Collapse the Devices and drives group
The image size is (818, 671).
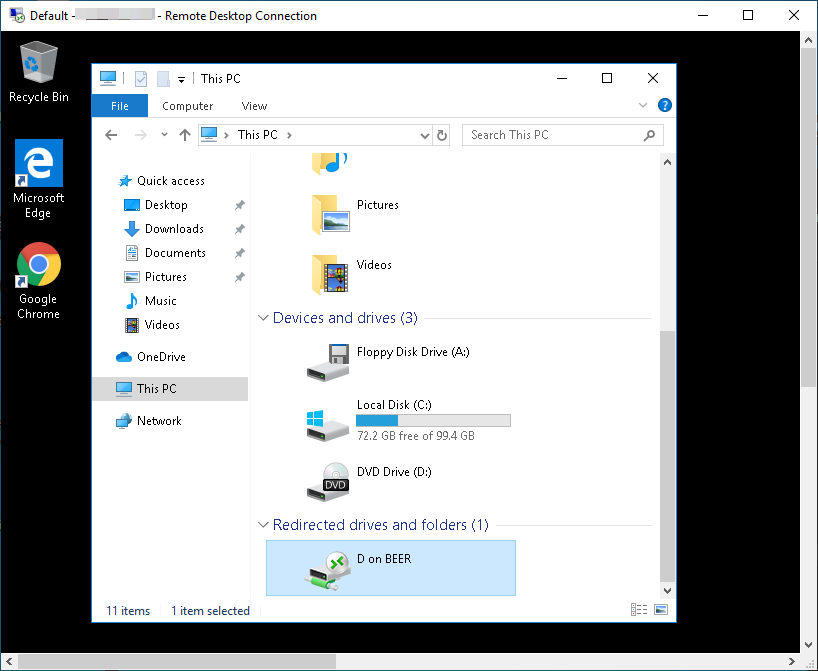tap(264, 318)
